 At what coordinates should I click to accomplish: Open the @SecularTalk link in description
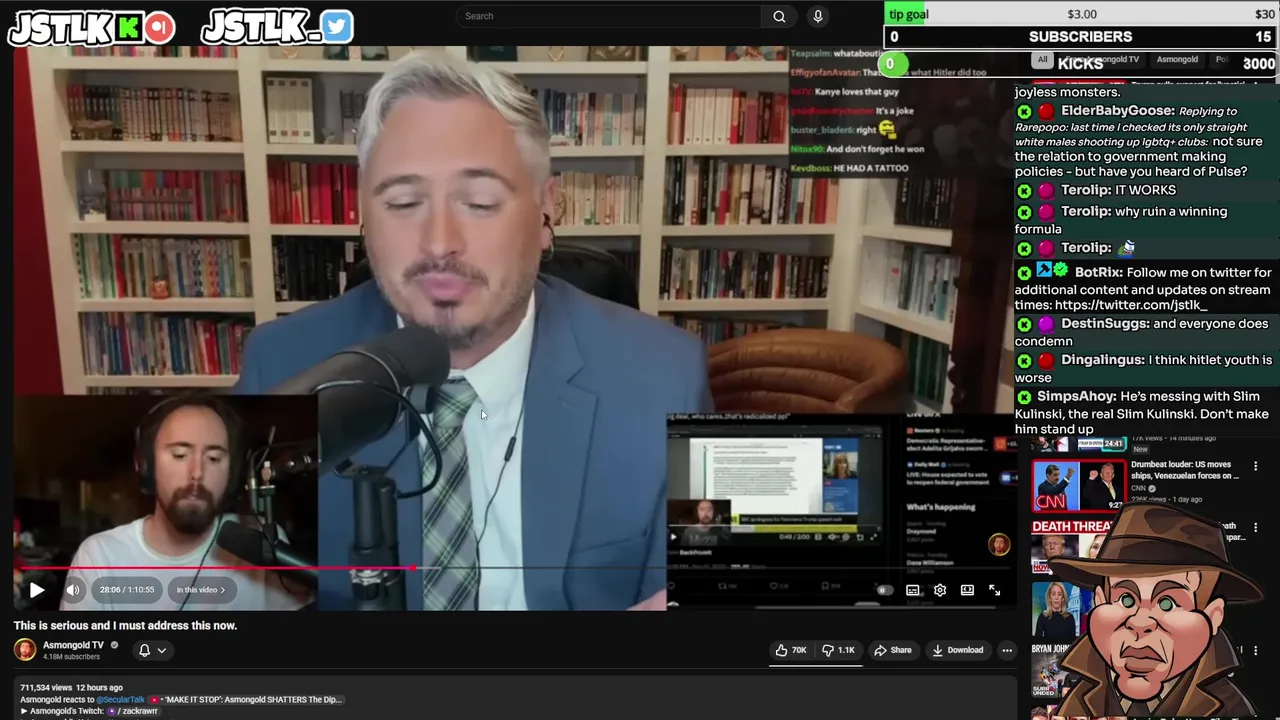[120, 699]
